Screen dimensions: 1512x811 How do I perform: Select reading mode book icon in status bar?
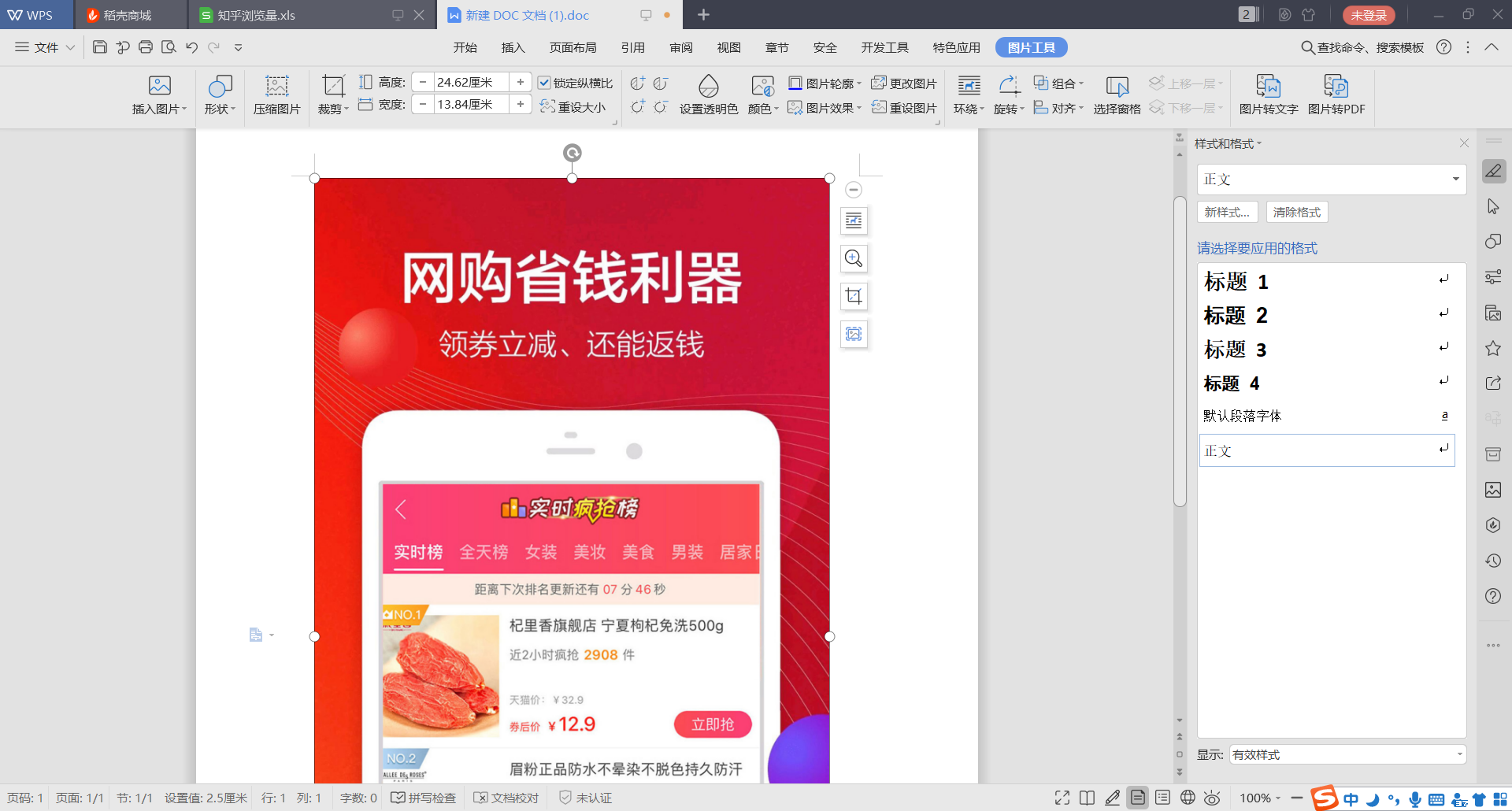(x=1087, y=798)
